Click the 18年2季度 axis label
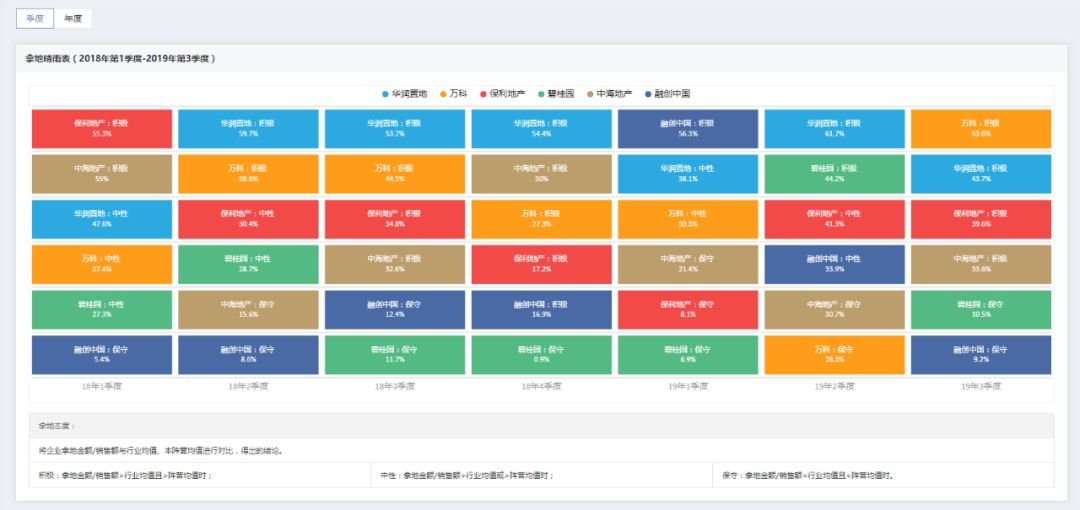Viewport: 1080px width, 510px height. pos(249,387)
